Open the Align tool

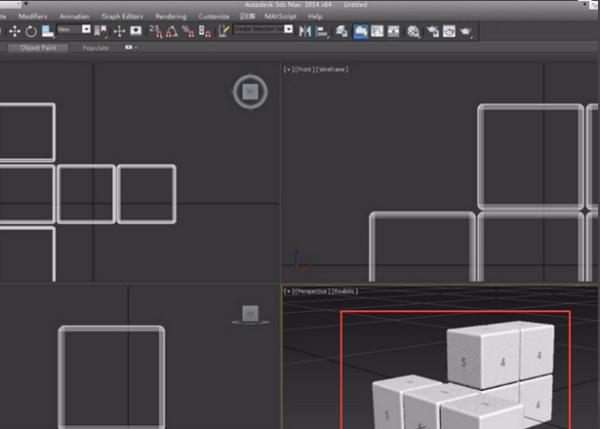click(322, 31)
